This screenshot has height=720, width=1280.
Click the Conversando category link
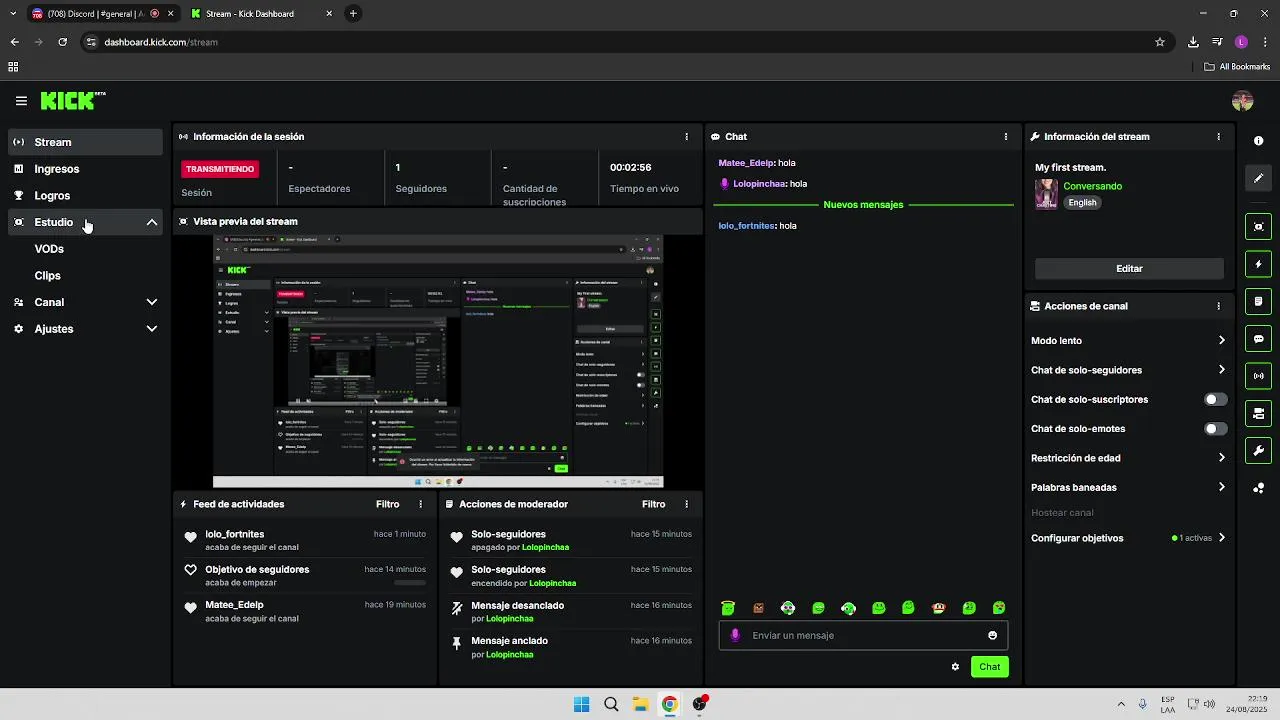1092,187
